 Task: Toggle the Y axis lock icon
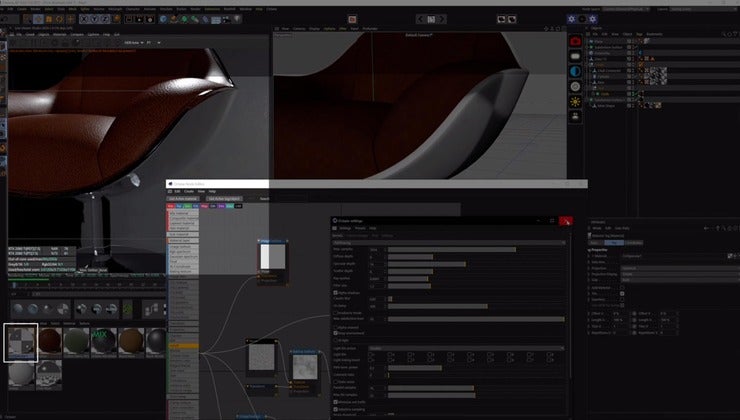(x=94, y=19)
